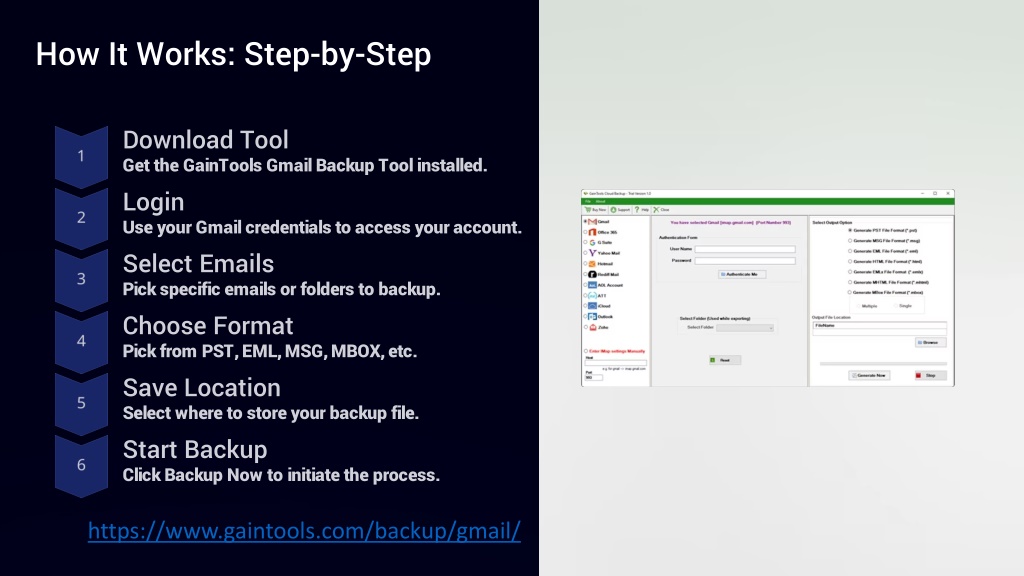
Task: Click "Select where to store your backup file."
Action: (271, 413)
